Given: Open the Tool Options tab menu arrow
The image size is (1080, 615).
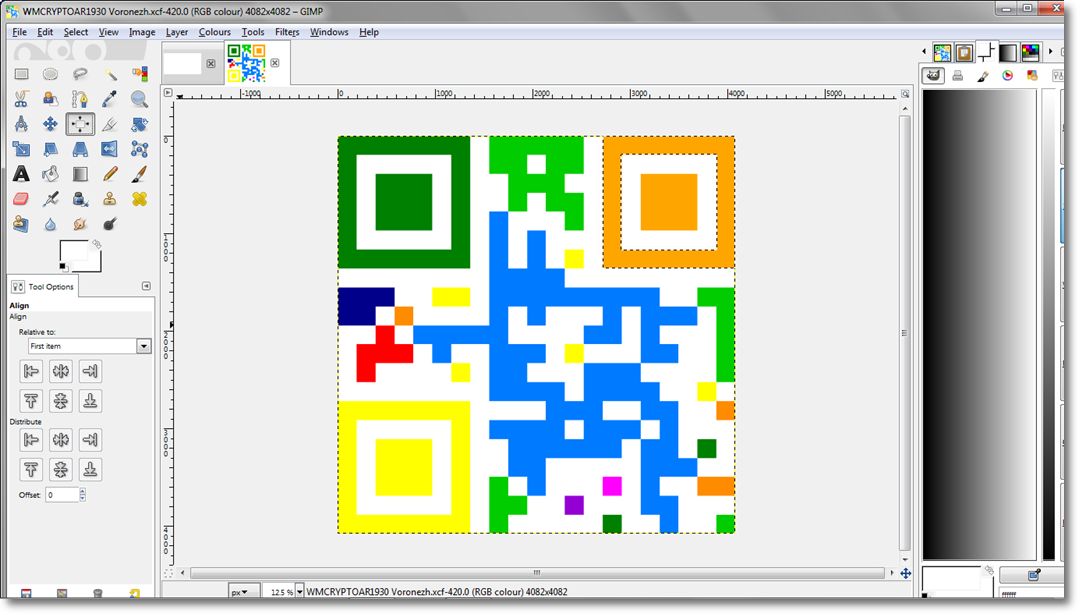Looking at the screenshot, I should coord(146,286).
